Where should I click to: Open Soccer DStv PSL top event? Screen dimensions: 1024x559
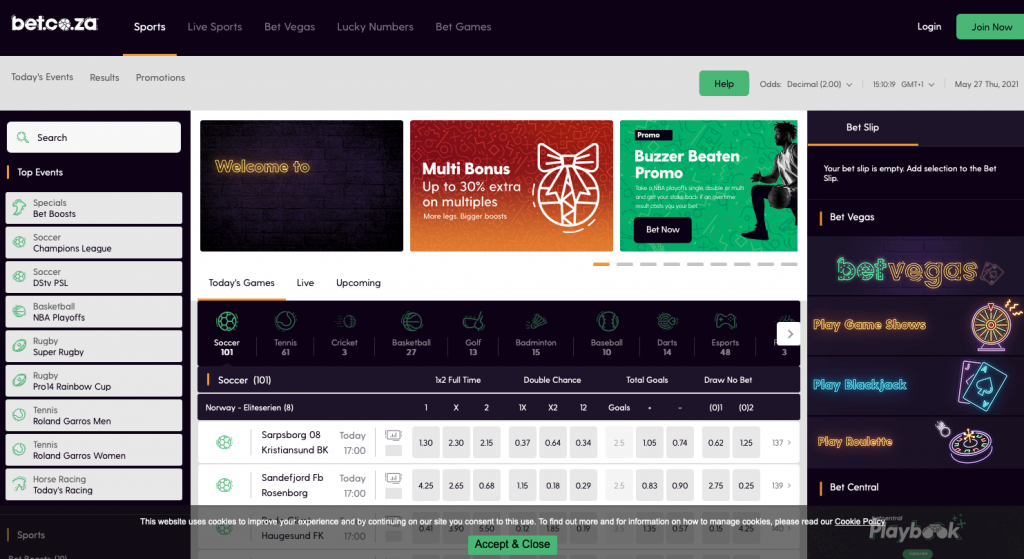(94, 278)
